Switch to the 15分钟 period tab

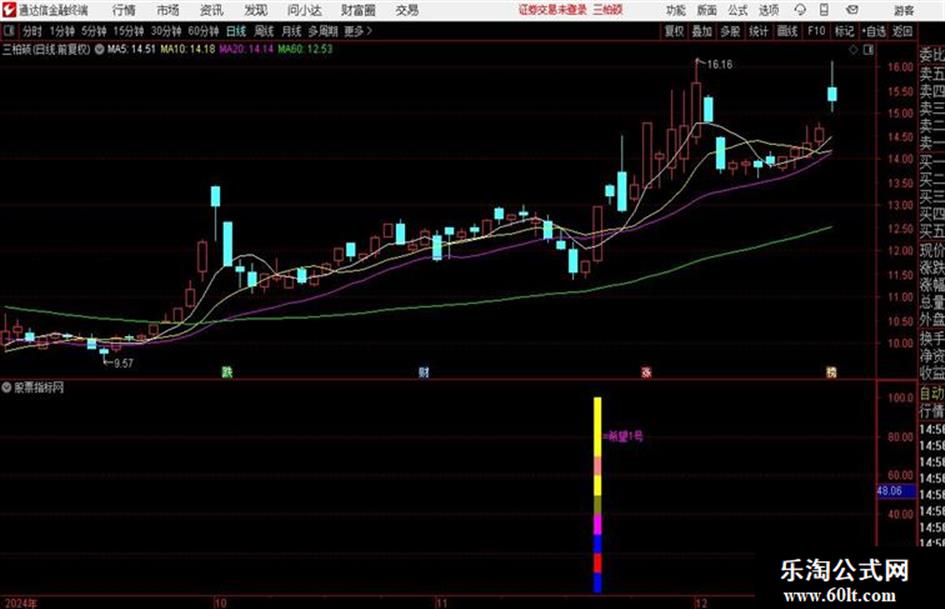coord(128,31)
